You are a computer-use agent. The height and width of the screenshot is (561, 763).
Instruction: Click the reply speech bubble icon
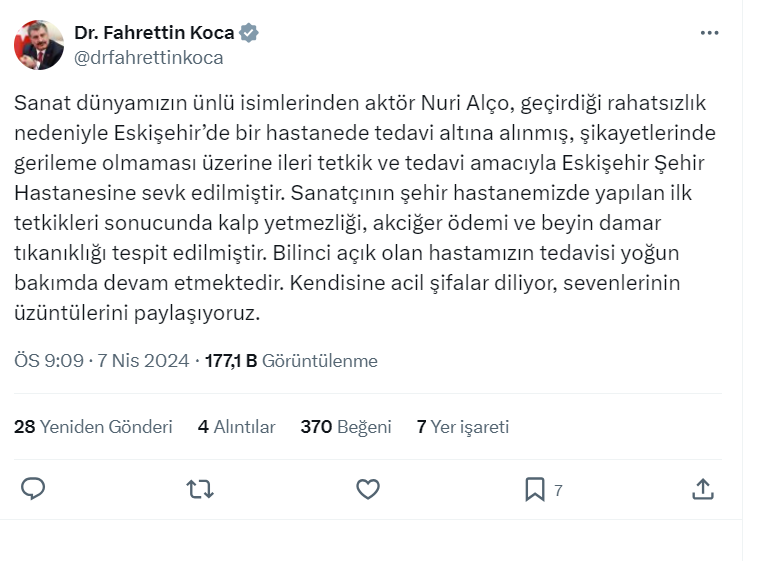pos(33,489)
